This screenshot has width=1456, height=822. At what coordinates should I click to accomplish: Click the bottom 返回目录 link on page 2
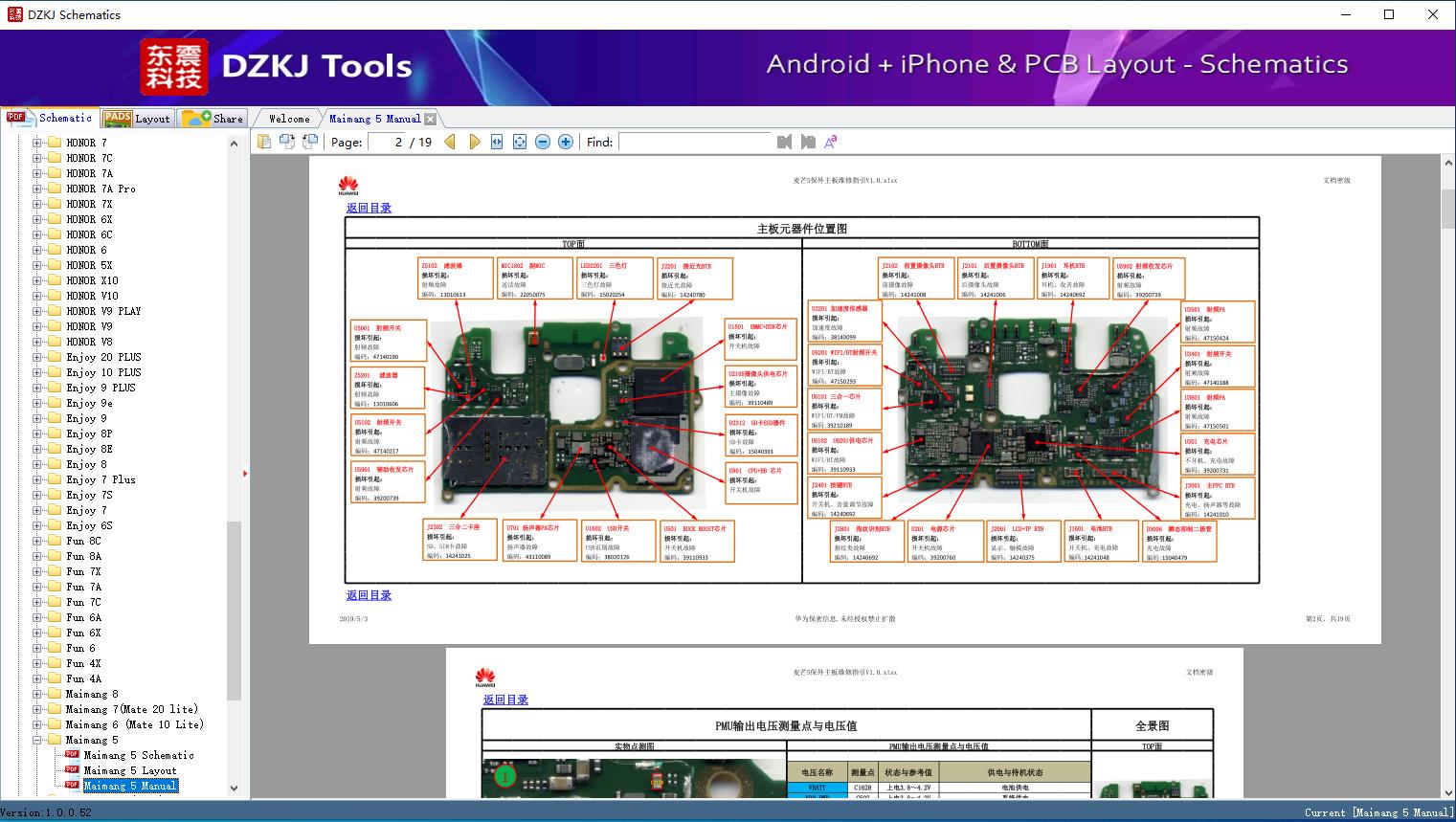coord(369,595)
